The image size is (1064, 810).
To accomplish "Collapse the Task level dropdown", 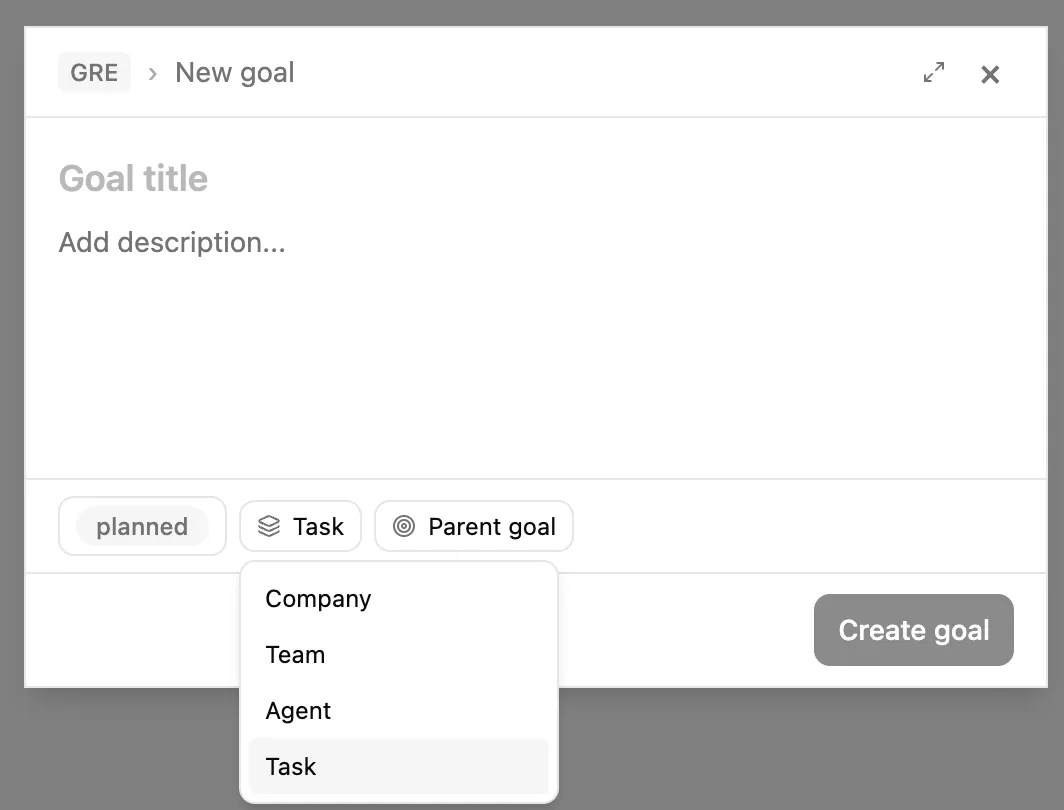I will tap(300, 526).
